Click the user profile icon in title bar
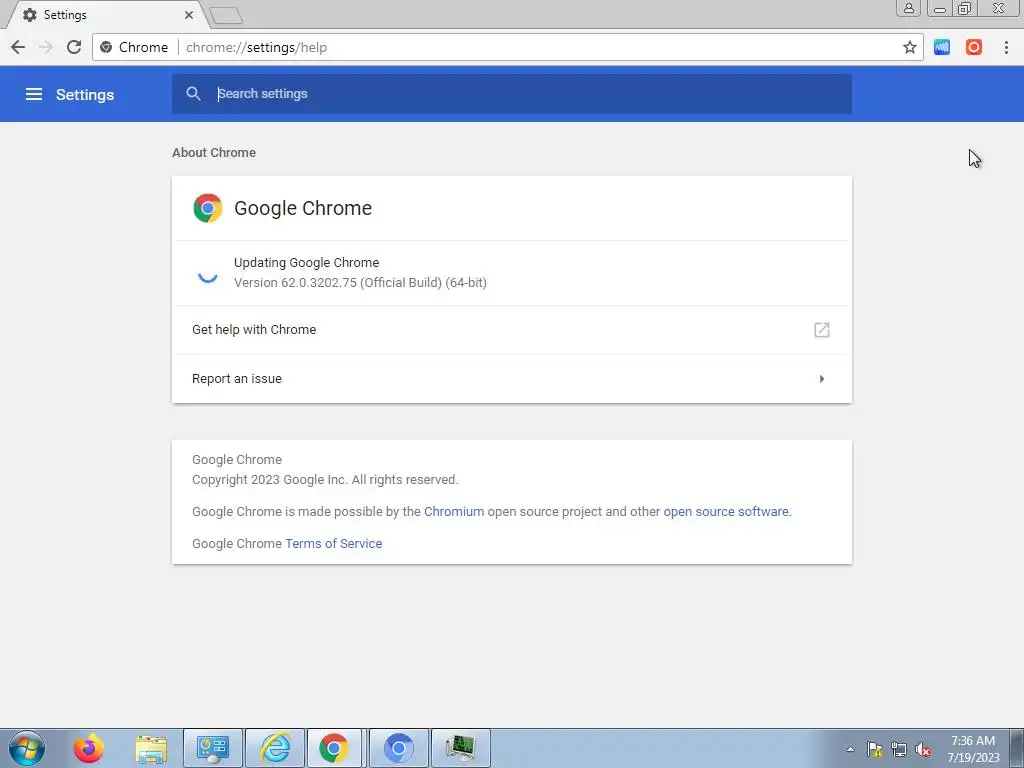The image size is (1024, 768). pos(908,8)
